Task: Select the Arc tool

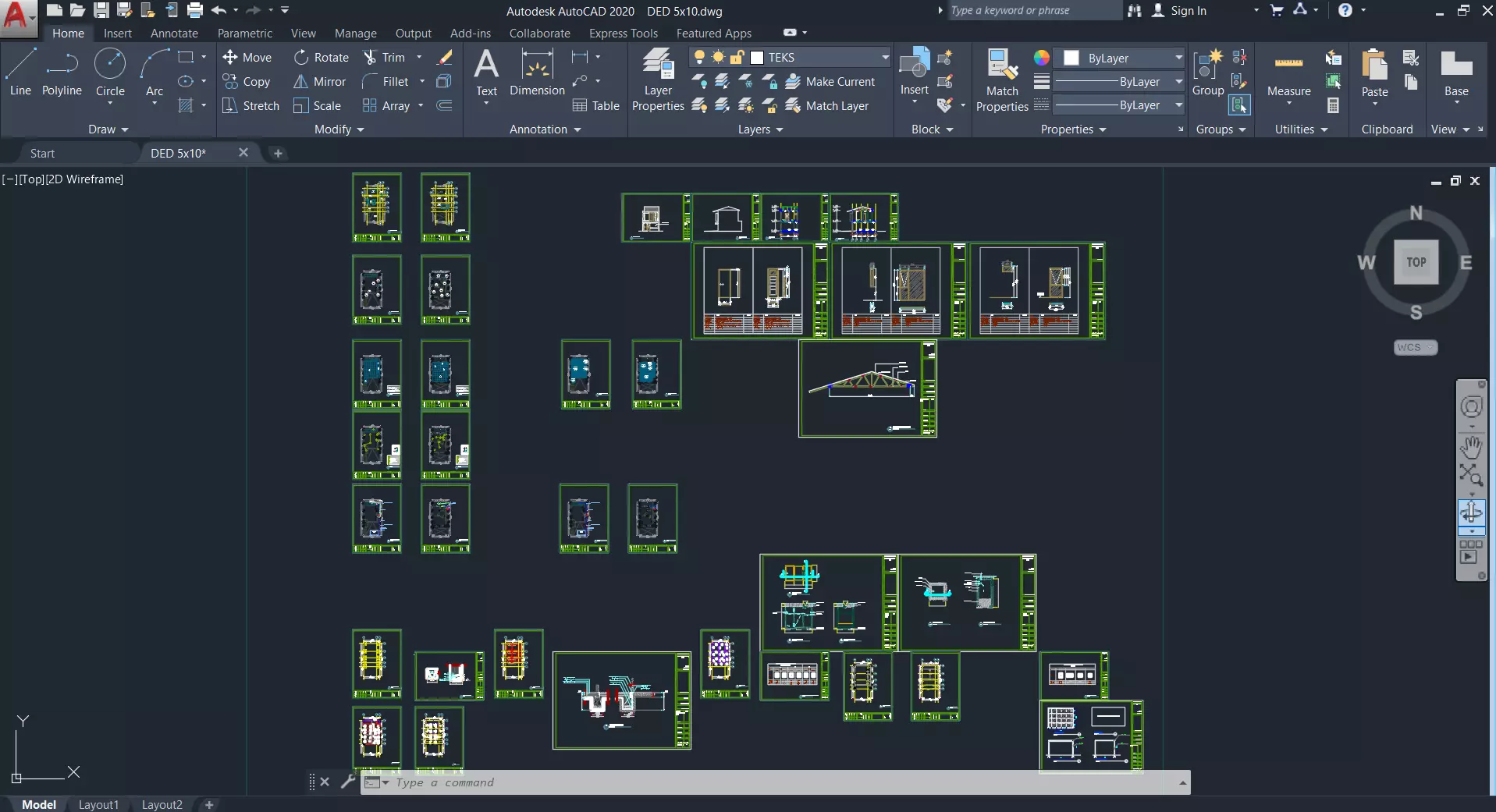Action: (155, 73)
